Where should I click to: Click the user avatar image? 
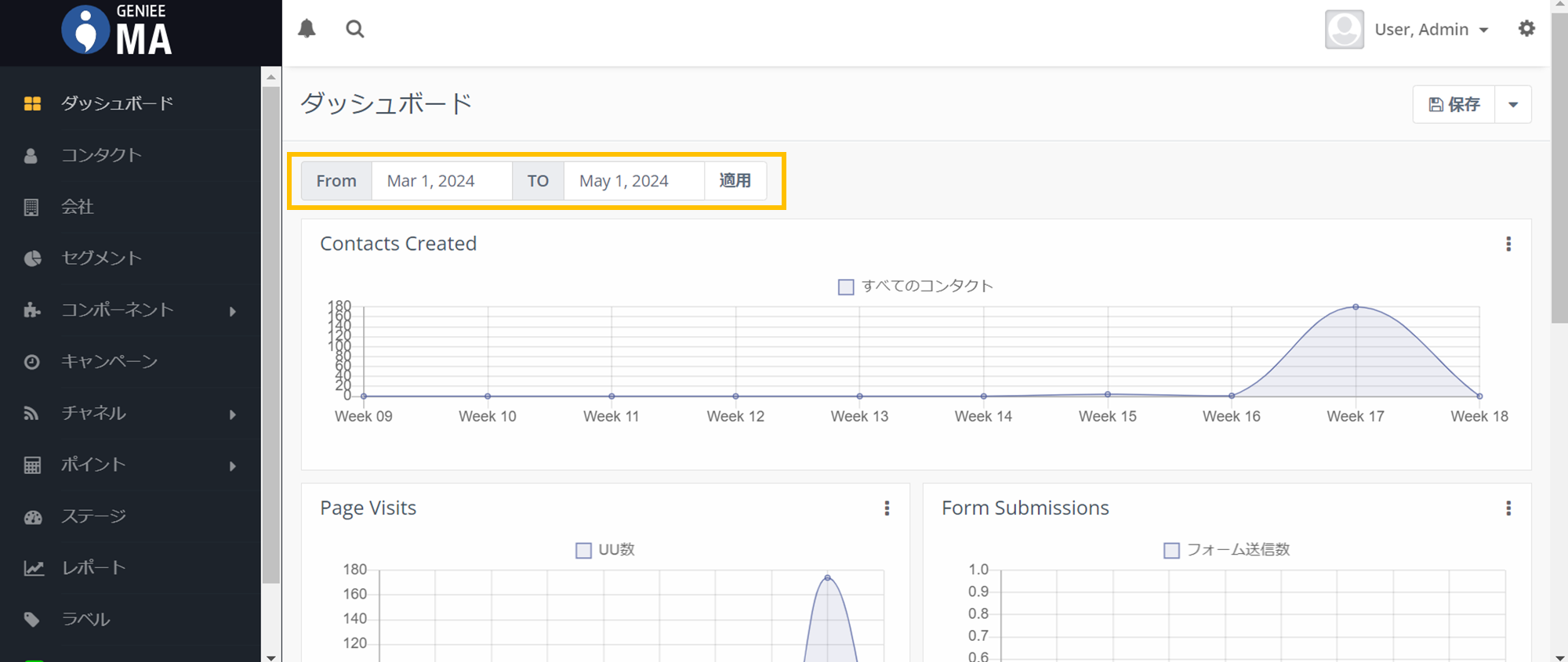click(x=1344, y=30)
